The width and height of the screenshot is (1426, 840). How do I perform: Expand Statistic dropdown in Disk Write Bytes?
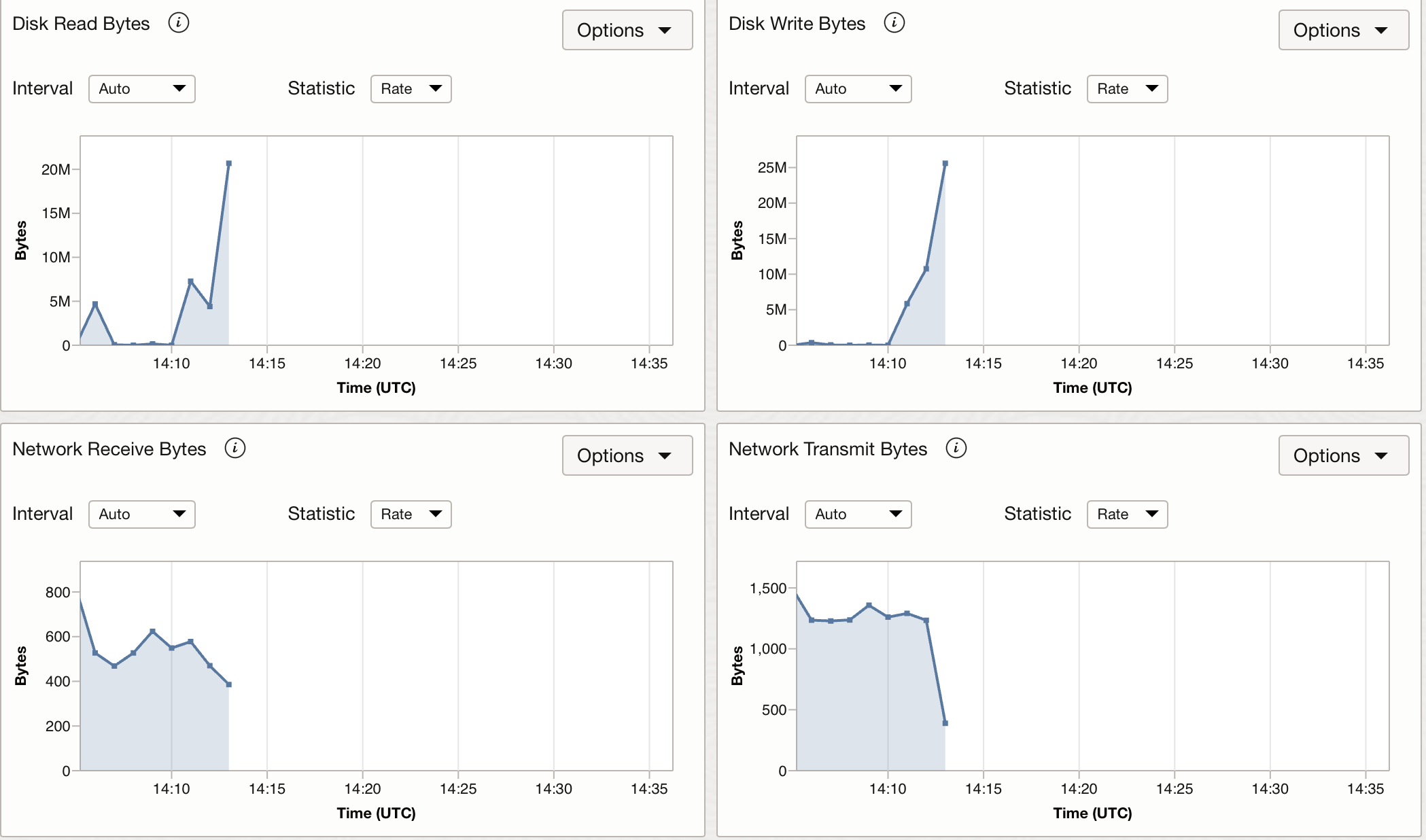[x=1127, y=89]
